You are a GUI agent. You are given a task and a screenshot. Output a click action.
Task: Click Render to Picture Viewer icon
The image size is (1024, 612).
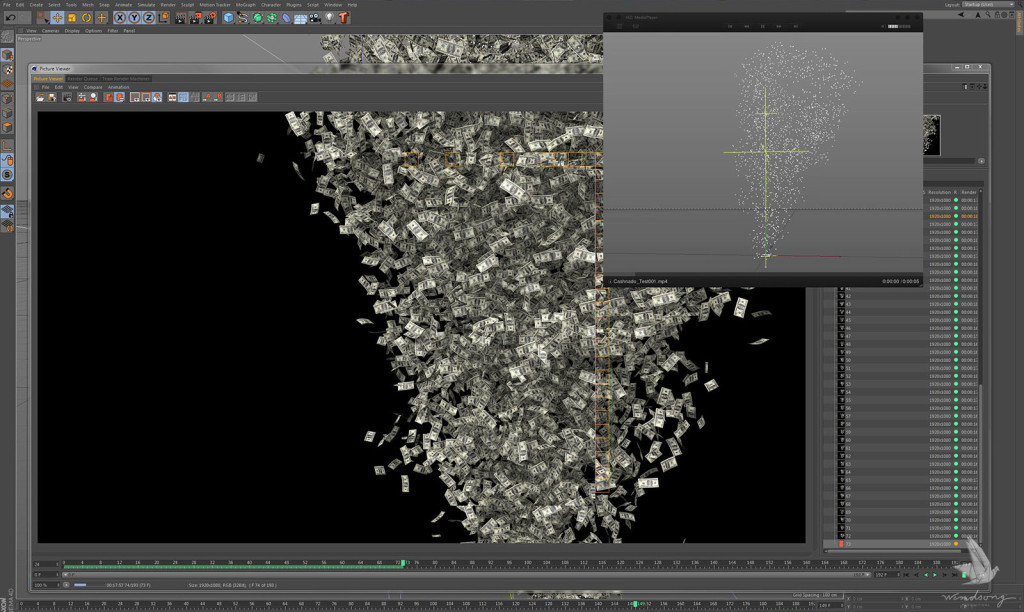(x=197, y=18)
